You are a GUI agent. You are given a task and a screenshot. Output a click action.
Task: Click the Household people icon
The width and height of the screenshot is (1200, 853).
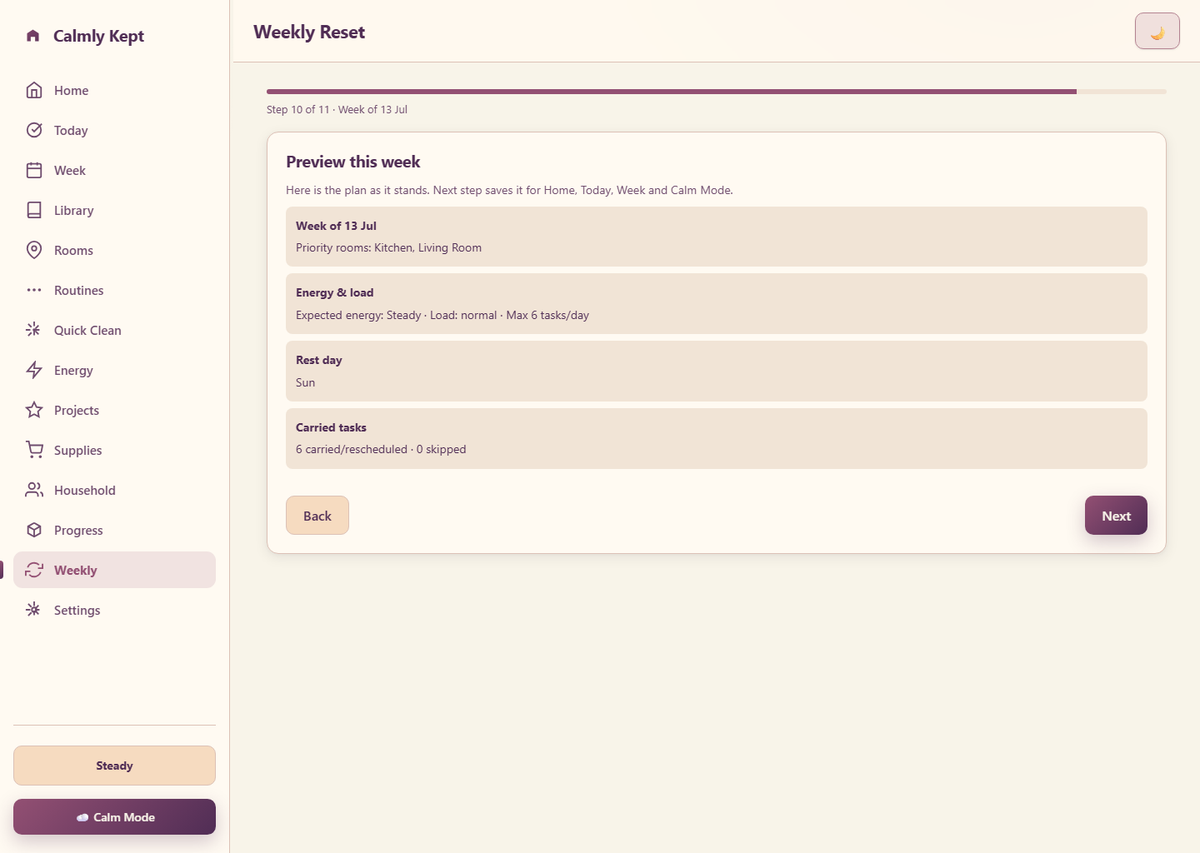click(x=34, y=490)
